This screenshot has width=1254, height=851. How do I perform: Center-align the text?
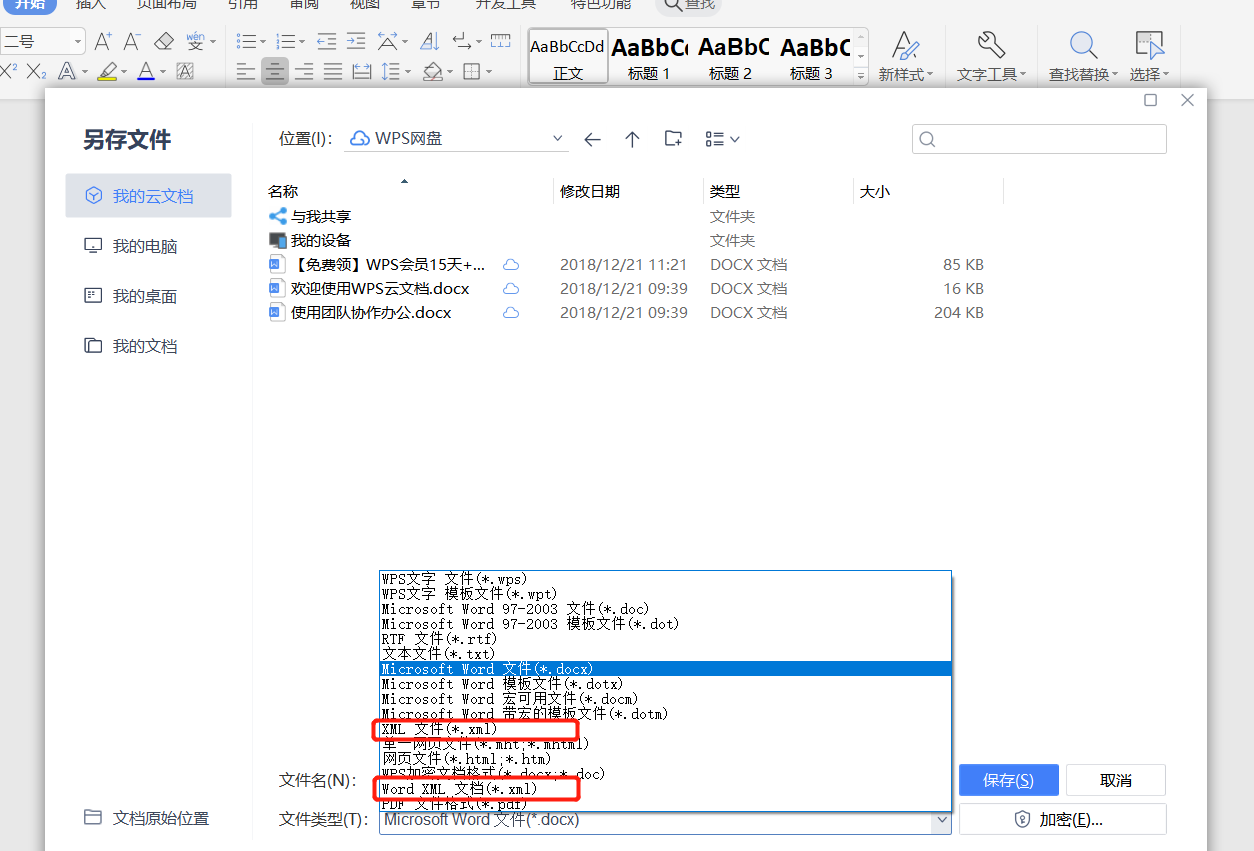click(275, 71)
